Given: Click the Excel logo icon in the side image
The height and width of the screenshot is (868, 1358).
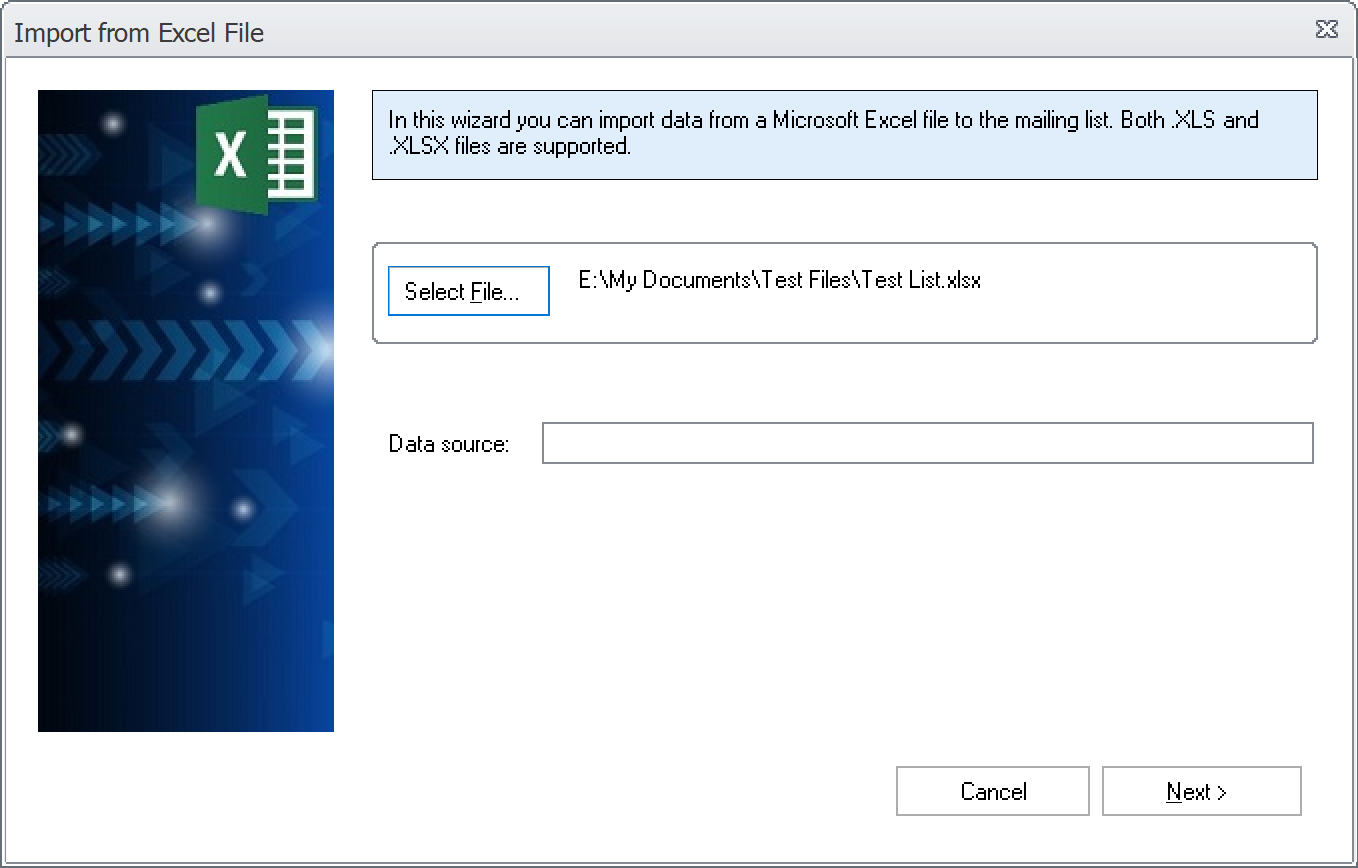Looking at the screenshot, I should click(256, 155).
